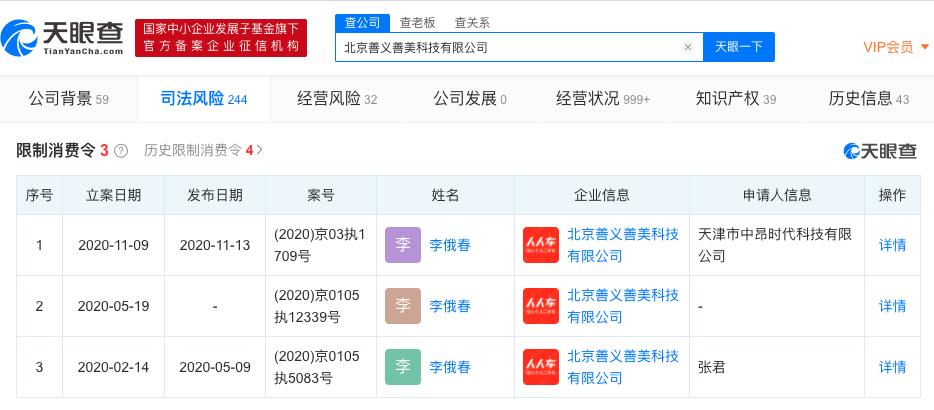
Task: Click the brown 李 avatar in row 2
Action: [403, 306]
